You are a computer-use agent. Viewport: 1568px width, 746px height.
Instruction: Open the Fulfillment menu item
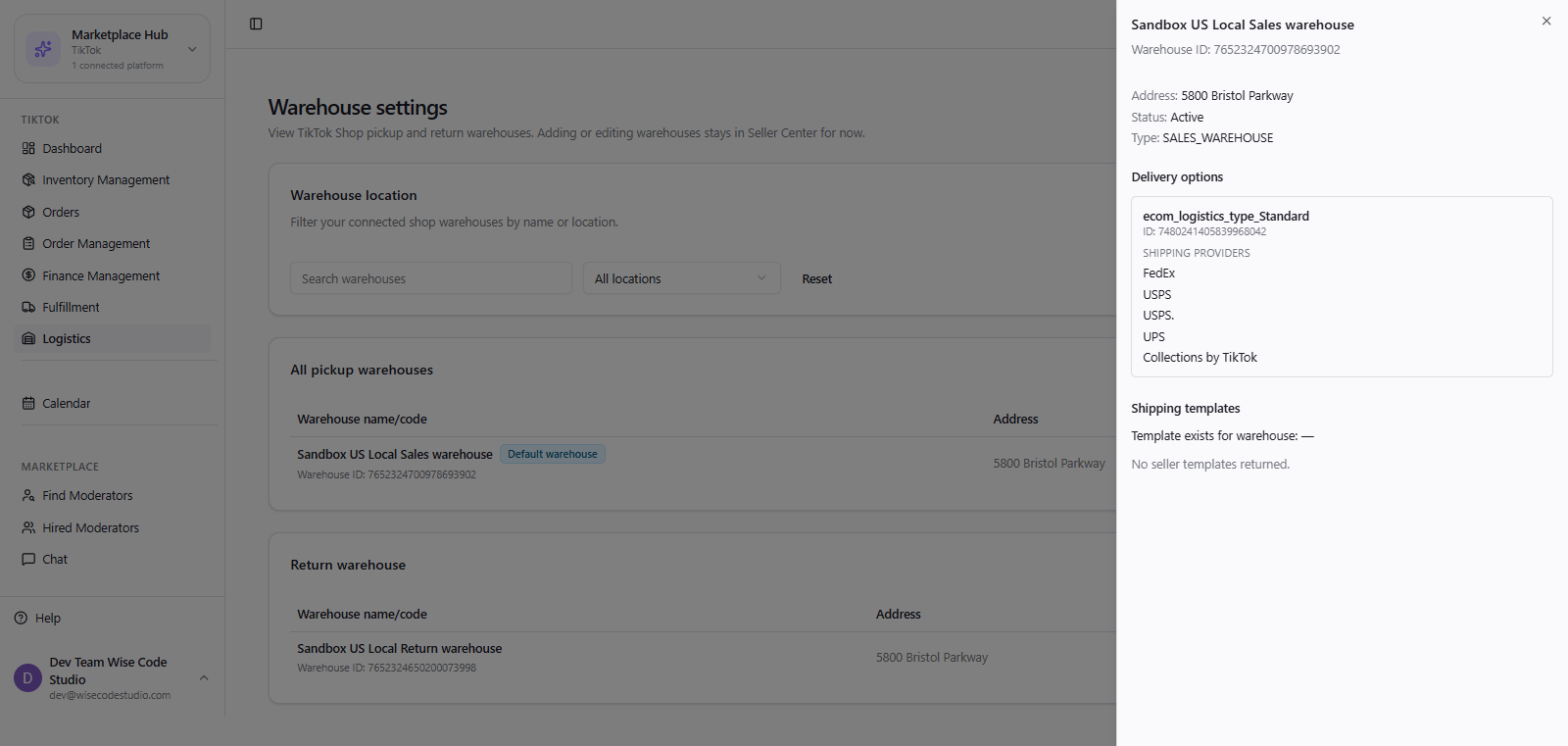tap(113, 307)
